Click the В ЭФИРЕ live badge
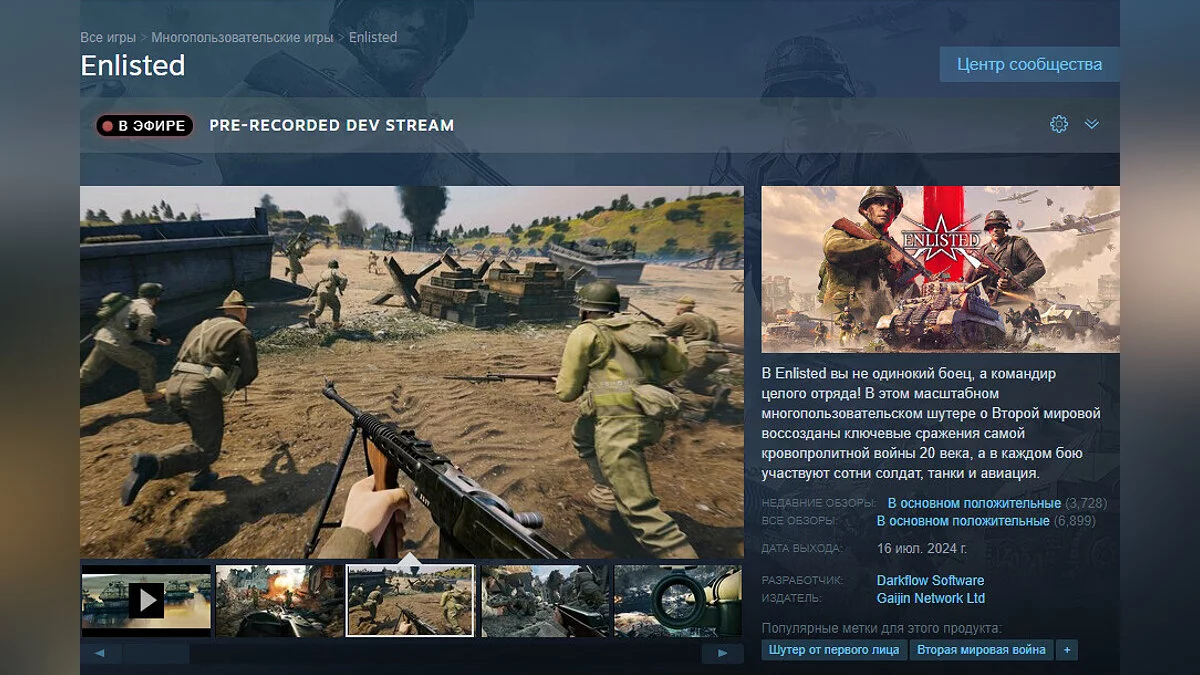The width and height of the screenshot is (1200, 675). (144, 126)
